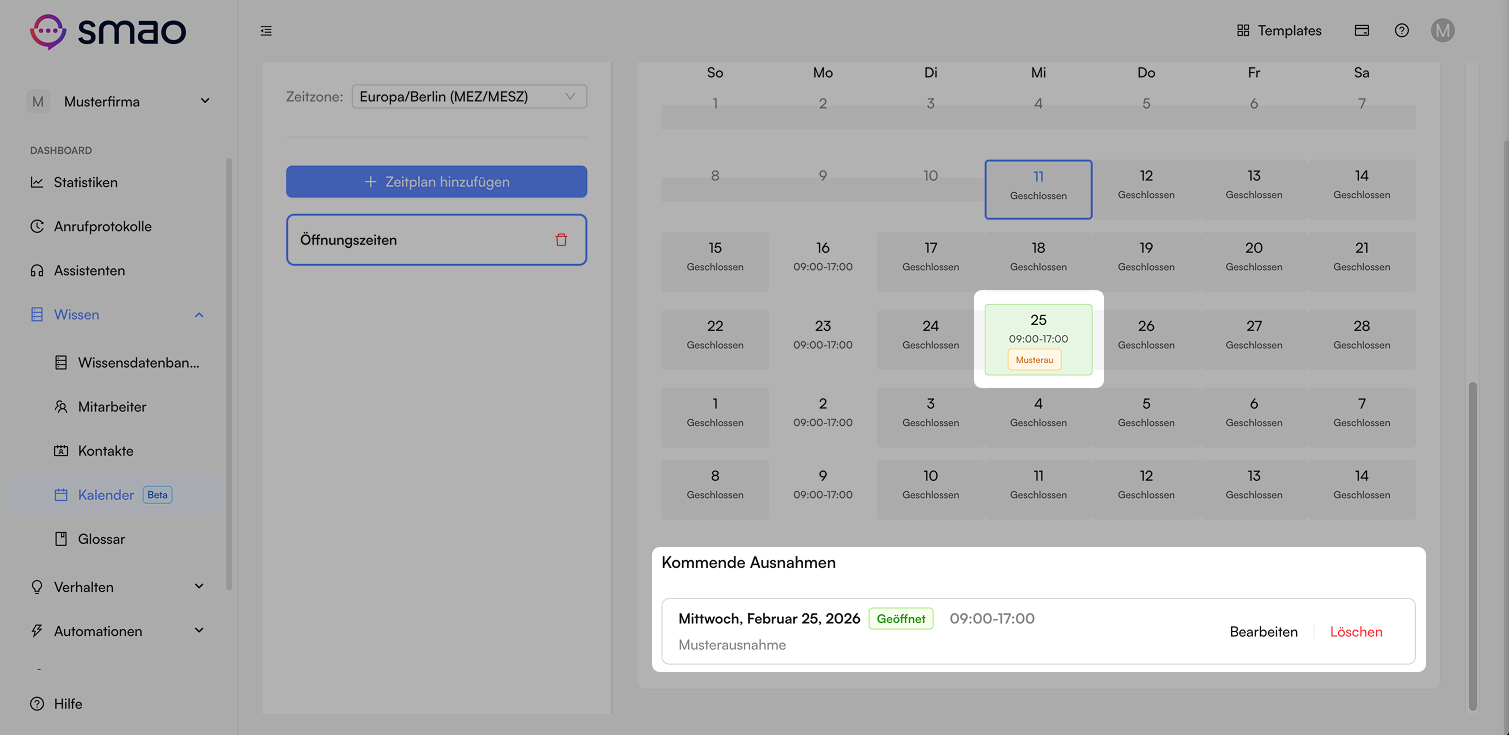Click the Kommende Ausnahmen heading
The height and width of the screenshot is (735, 1509).
point(749,563)
